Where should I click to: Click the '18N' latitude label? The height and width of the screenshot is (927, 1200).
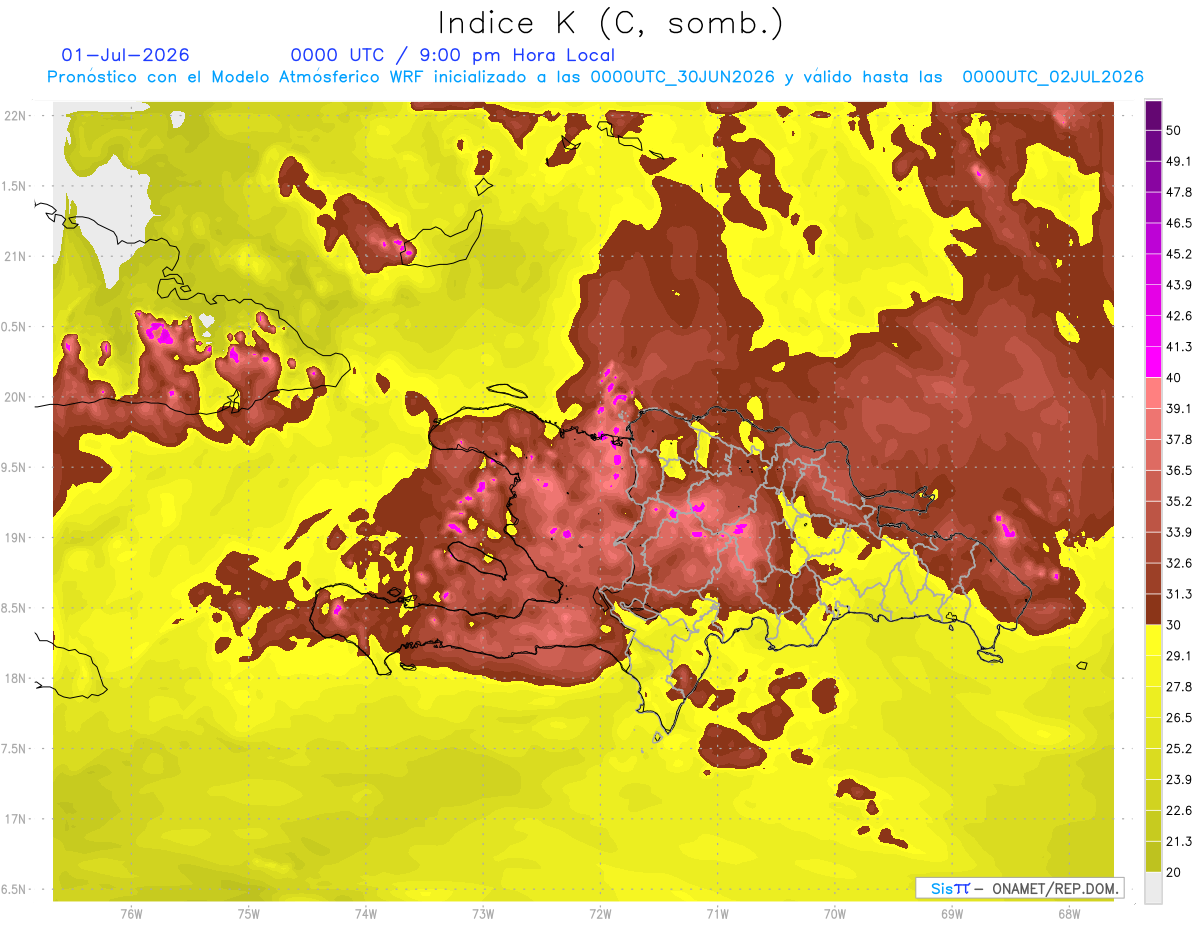point(15,678)
